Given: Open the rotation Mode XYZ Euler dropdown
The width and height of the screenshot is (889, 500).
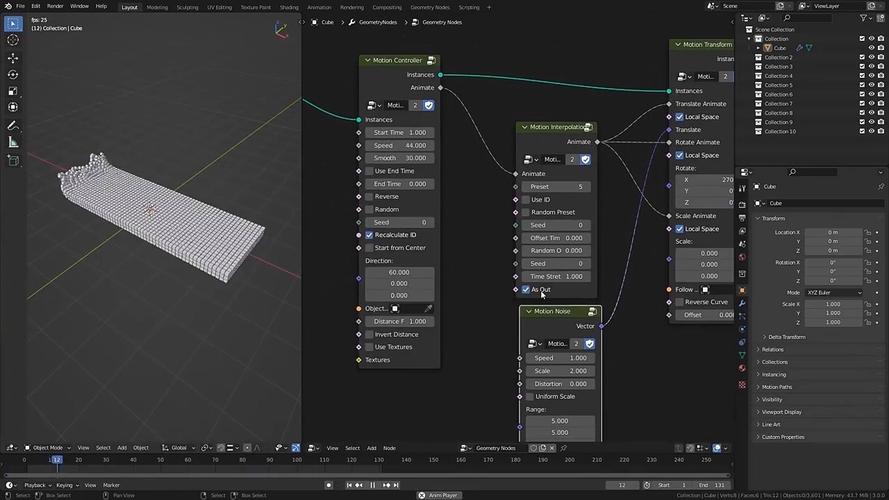Looking at the screenshot, I should click(833, 293).
